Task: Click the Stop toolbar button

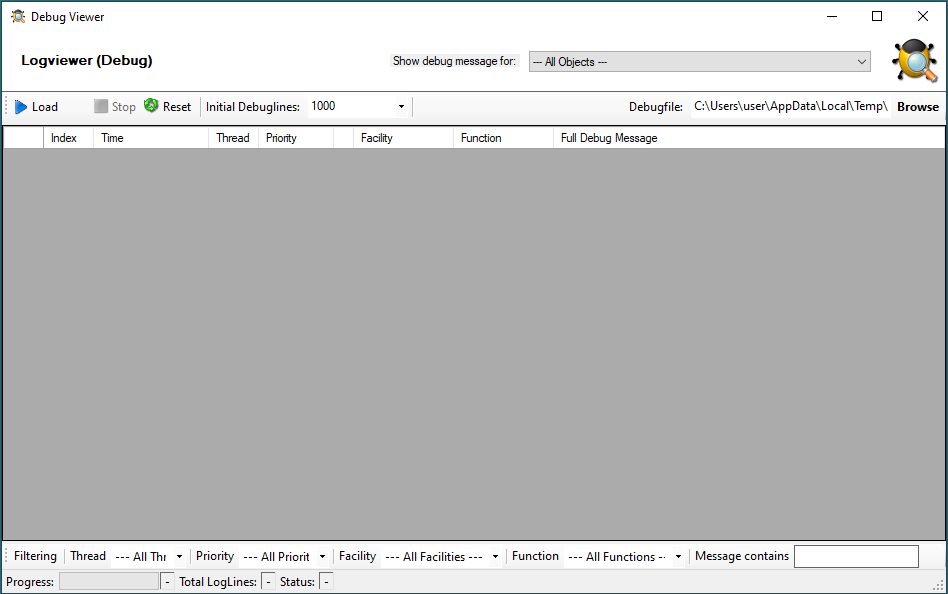Action: [115, 107]
